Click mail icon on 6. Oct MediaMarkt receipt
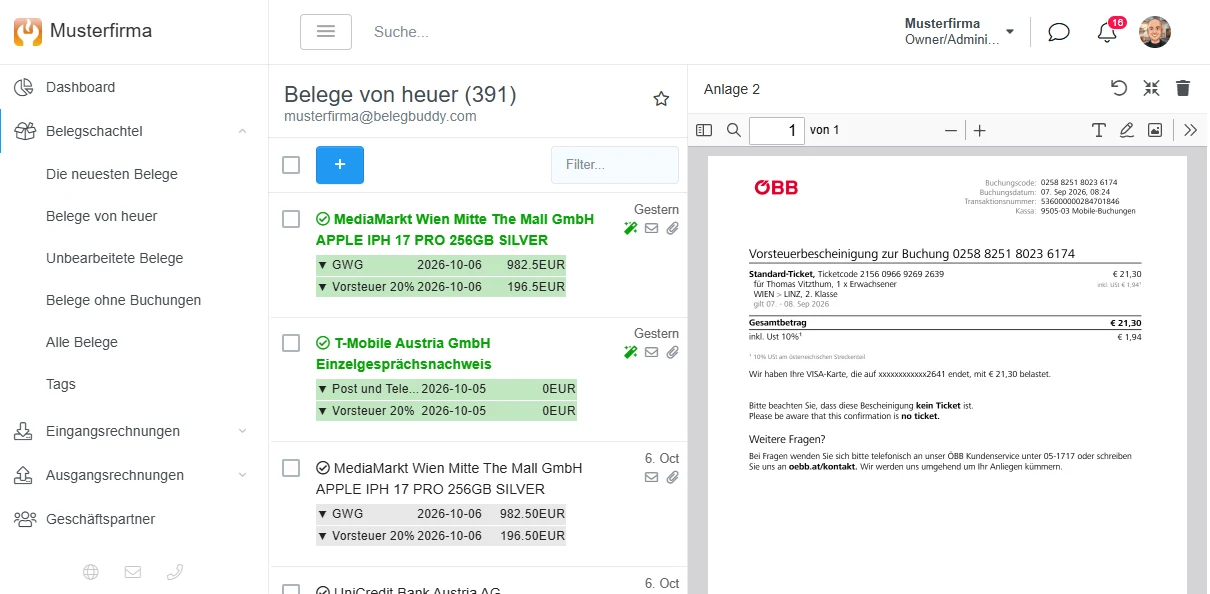The image size is (1210, 594). [652, 477]
